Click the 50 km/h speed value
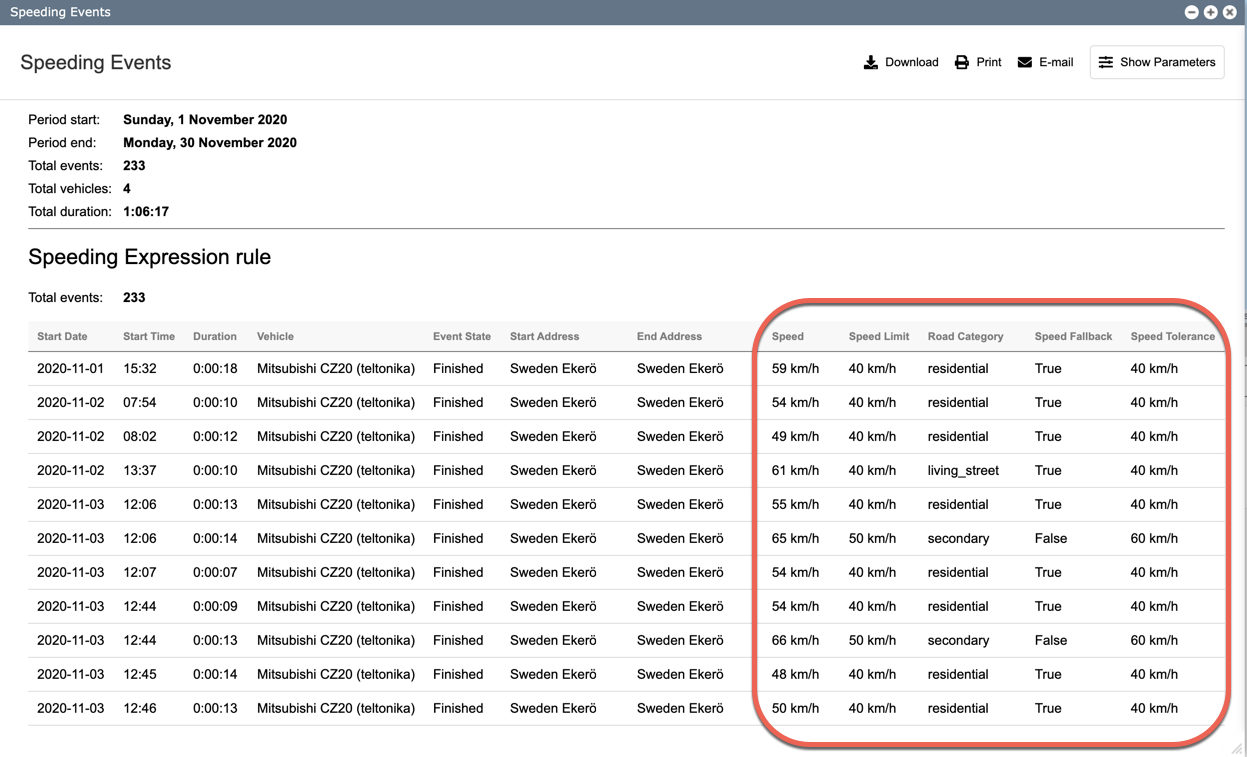The width and height of the screenshot is (1247, 757). [x=795, y=709]
